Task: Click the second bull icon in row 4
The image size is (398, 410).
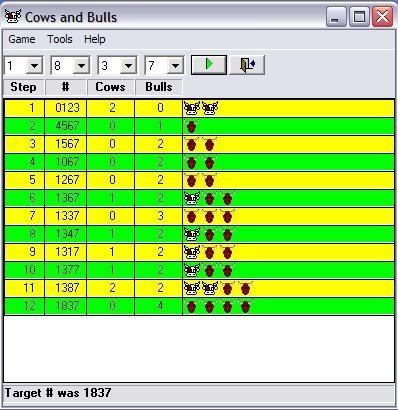Action: click(209, 163)
